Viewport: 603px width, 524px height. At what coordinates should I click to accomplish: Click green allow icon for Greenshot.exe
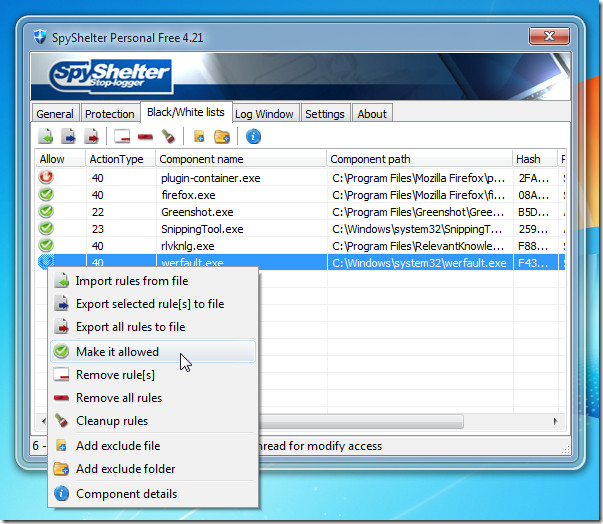[x=46, y=211]
